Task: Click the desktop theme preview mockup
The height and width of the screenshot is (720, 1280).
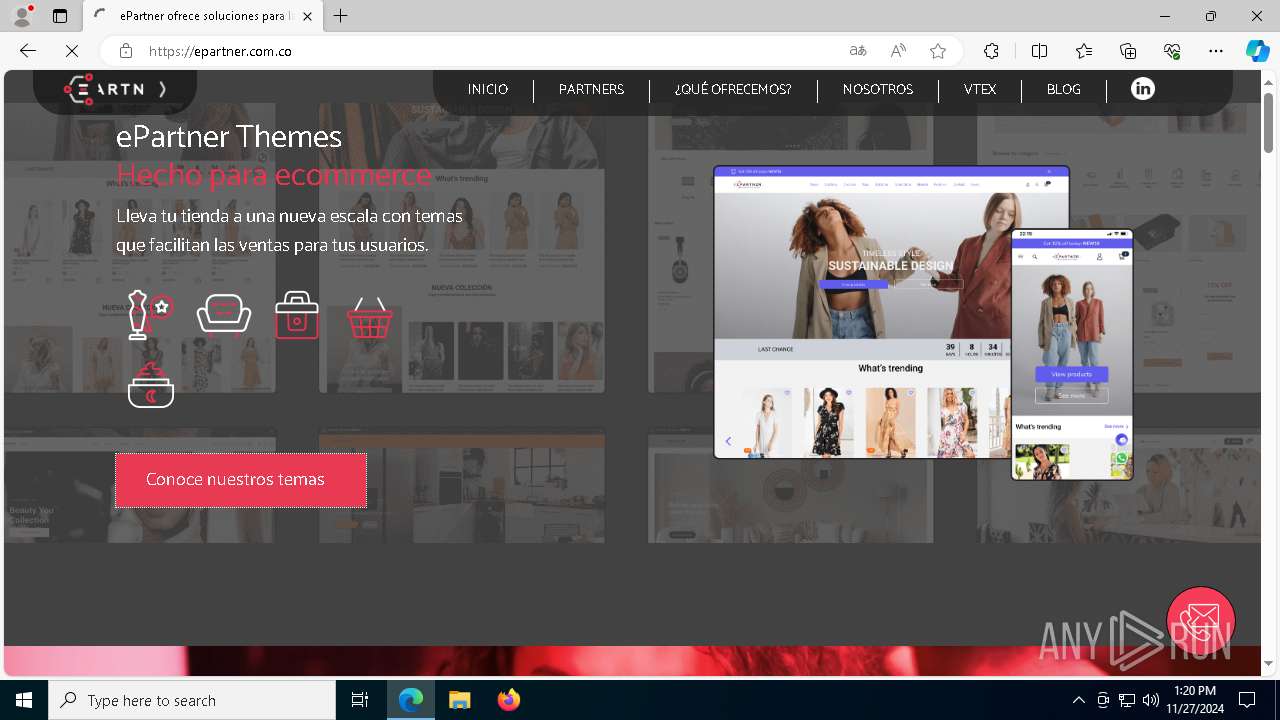Action: (862, 312)
